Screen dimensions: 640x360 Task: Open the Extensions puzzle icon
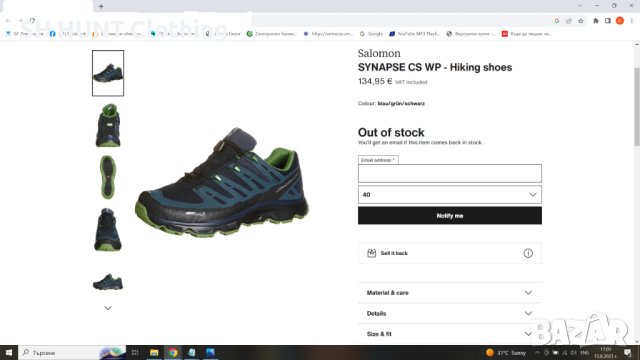[x=596, y=21]
